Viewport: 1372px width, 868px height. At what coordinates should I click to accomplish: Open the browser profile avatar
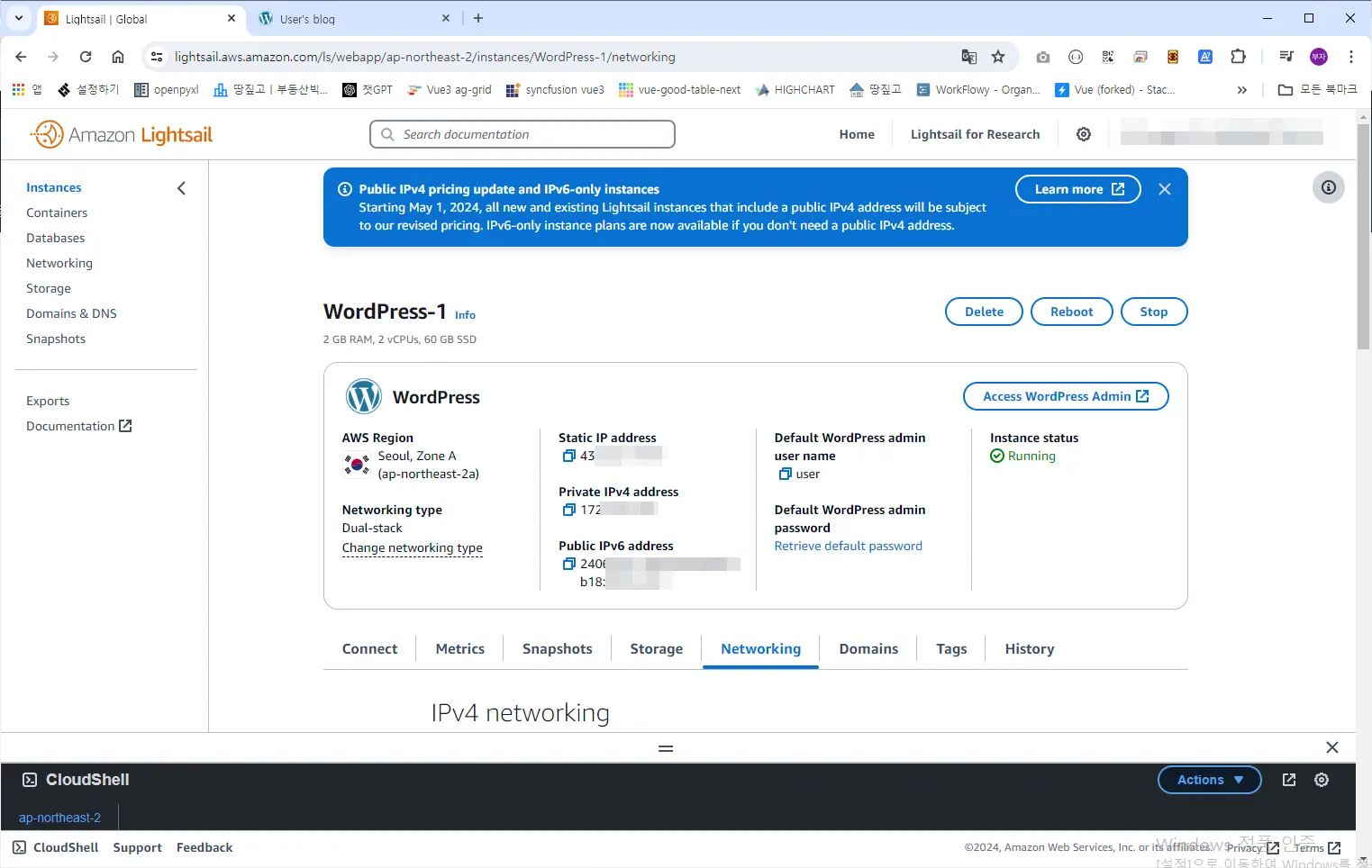pos(1319,57)
